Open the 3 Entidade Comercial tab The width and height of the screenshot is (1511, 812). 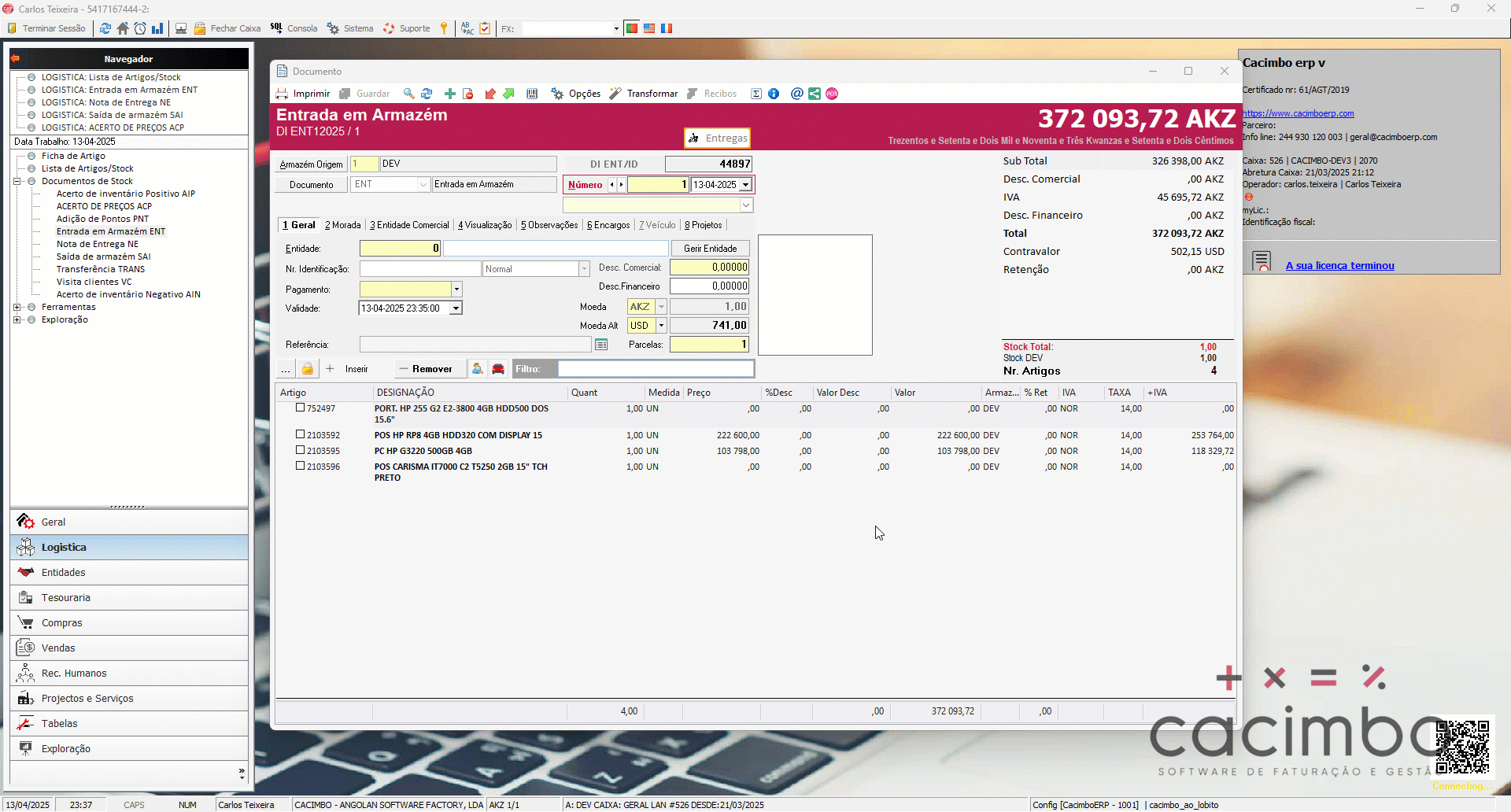point(409,225)
